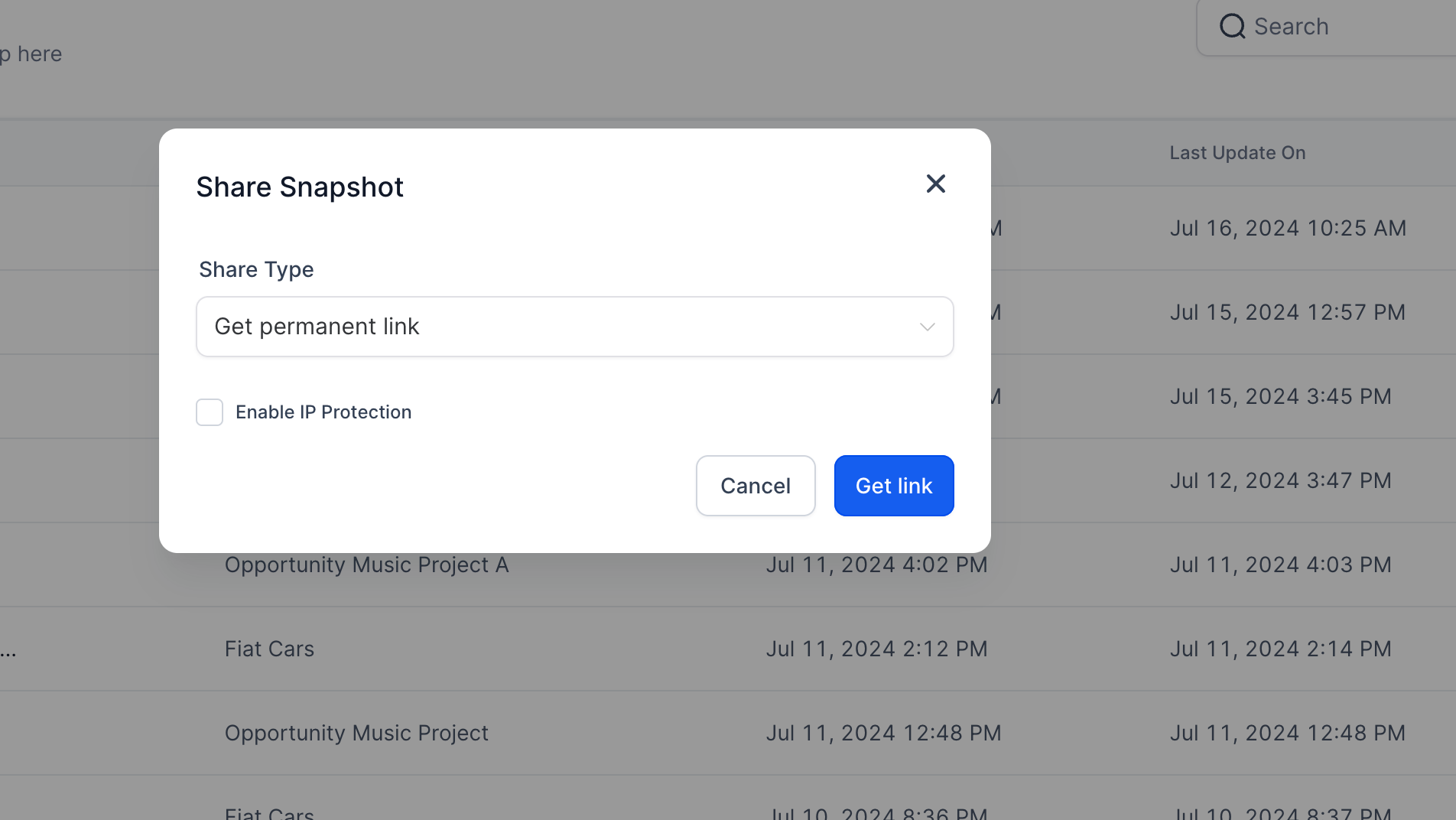Click the Enable IP Protection label
The height and width of the screenshot is (820, 1456).
(x=323, y=412)
